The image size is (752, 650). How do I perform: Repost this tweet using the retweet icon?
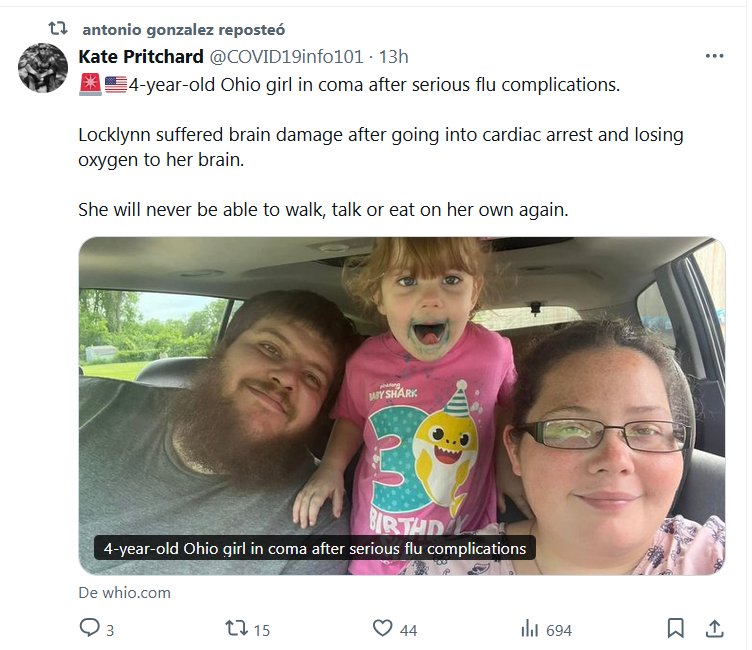pos(236,628)
